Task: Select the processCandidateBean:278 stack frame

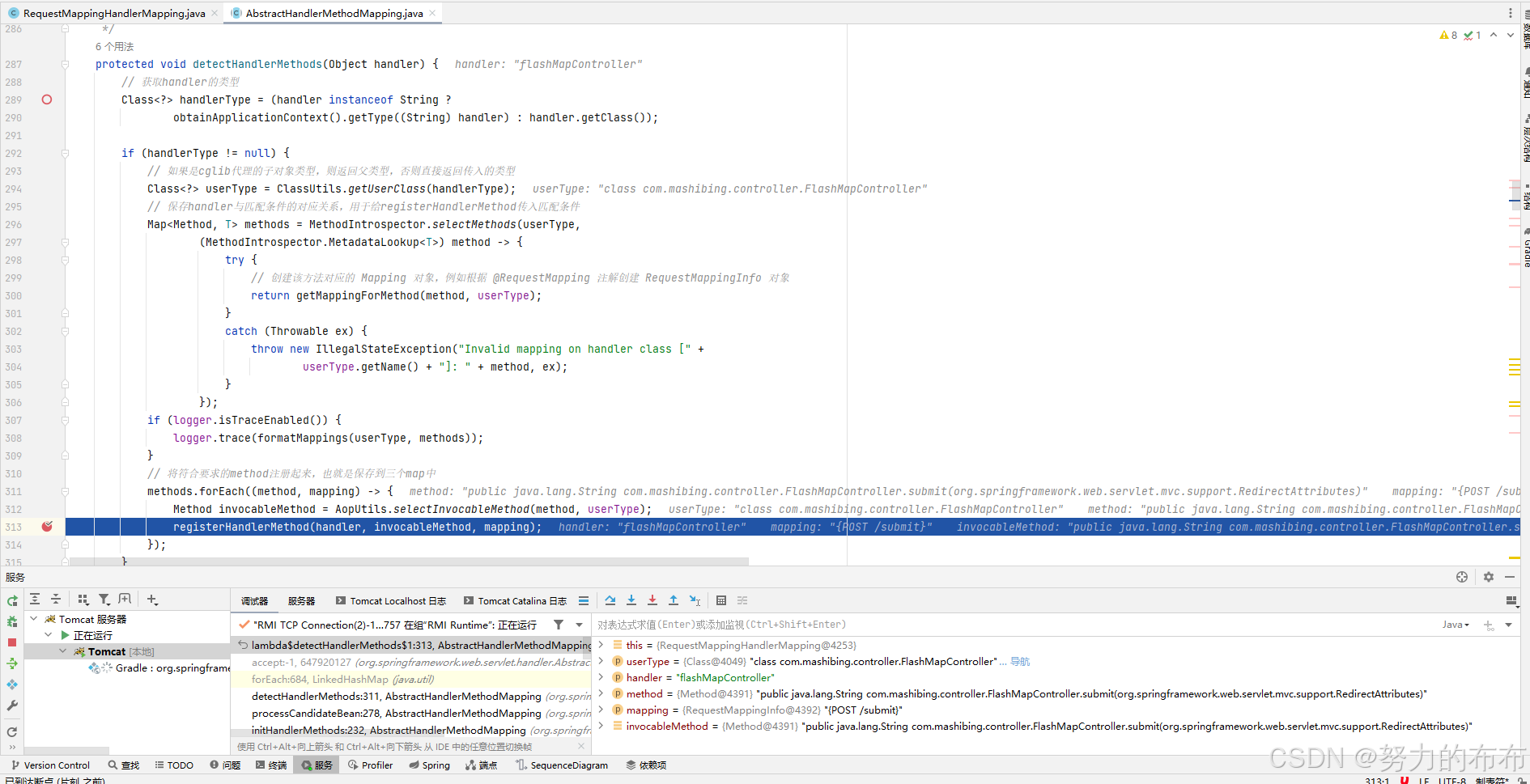Action: coord(411,713)
